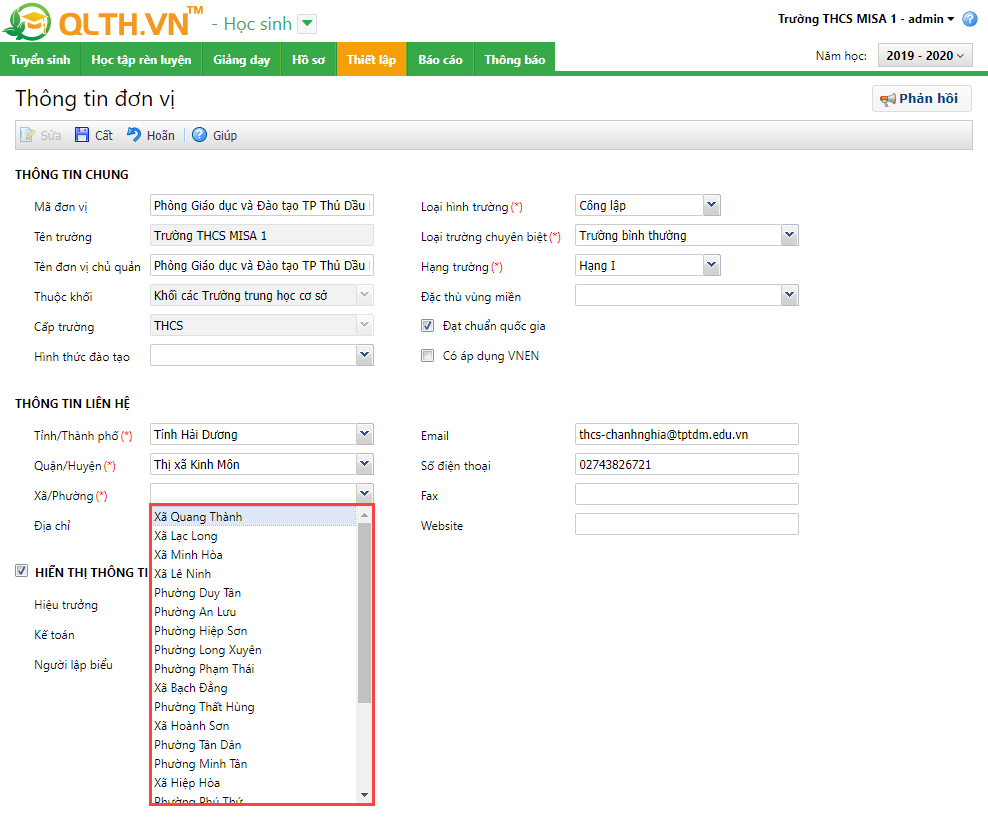Click the Thuộc khối disabled dropdown

[261, 296]
